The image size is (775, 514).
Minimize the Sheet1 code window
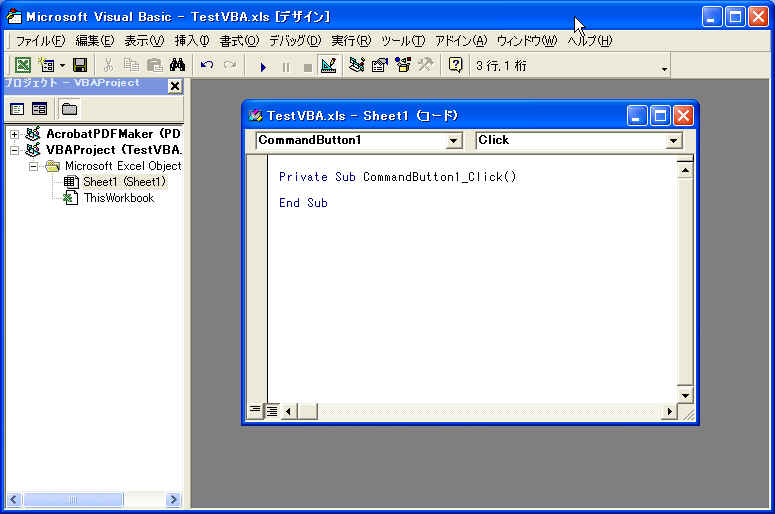pos(637,116)
